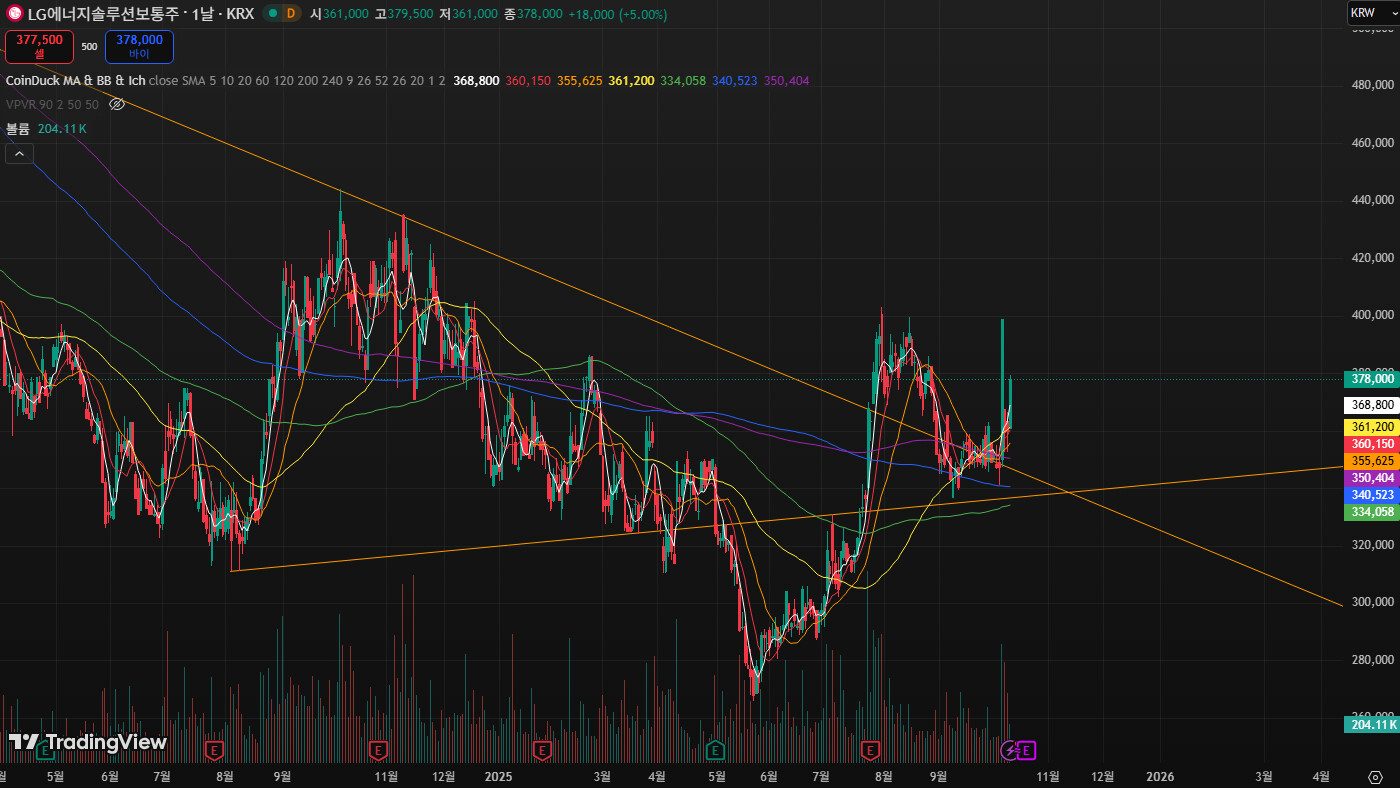Viewport: 1400px width, 788px height.
Task: Toggle VPVR indicator visibility eye icon
Action: (116, 104)
